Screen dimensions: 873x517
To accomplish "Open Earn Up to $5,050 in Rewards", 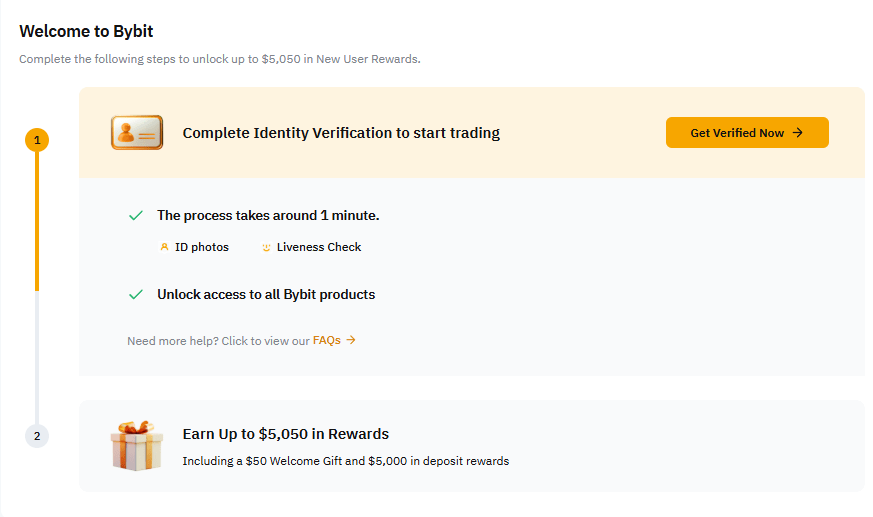I will [286, 434].
